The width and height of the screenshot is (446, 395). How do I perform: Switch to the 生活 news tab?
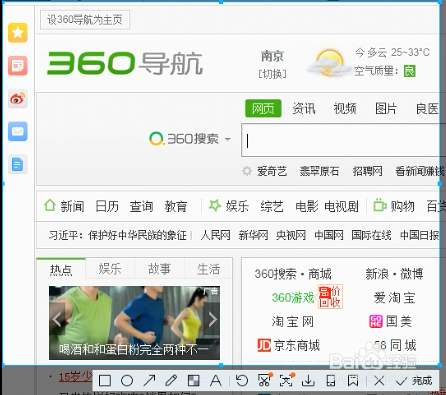coord(208,269)
